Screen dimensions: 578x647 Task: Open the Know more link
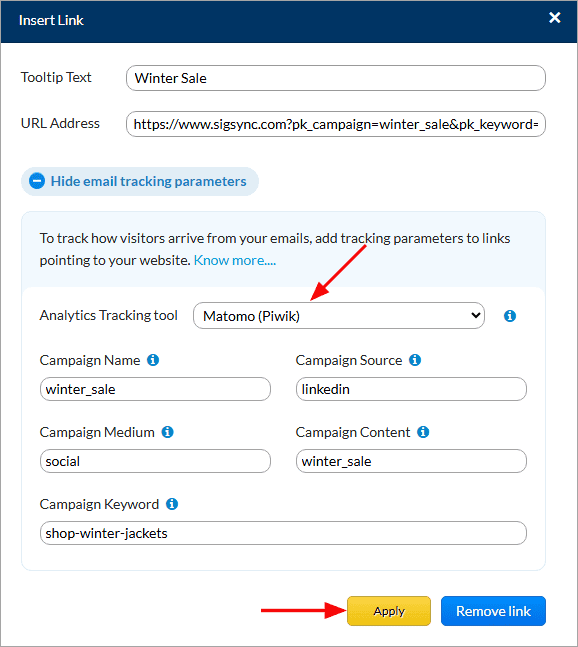point(235,260)
